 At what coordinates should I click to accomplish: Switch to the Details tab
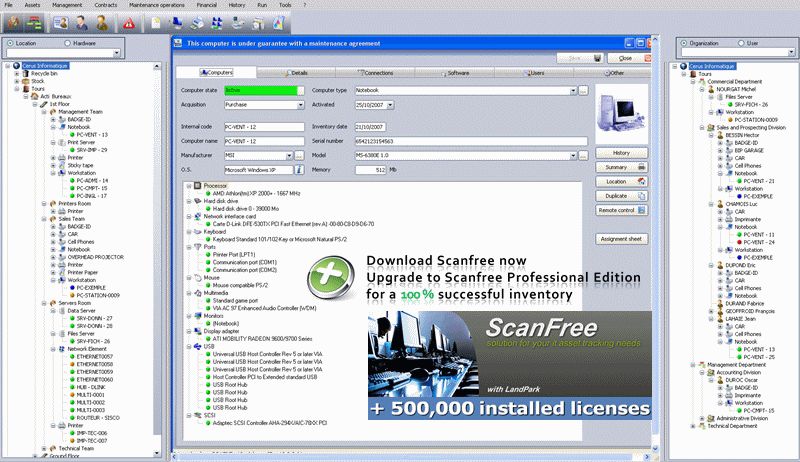(296, 73)
